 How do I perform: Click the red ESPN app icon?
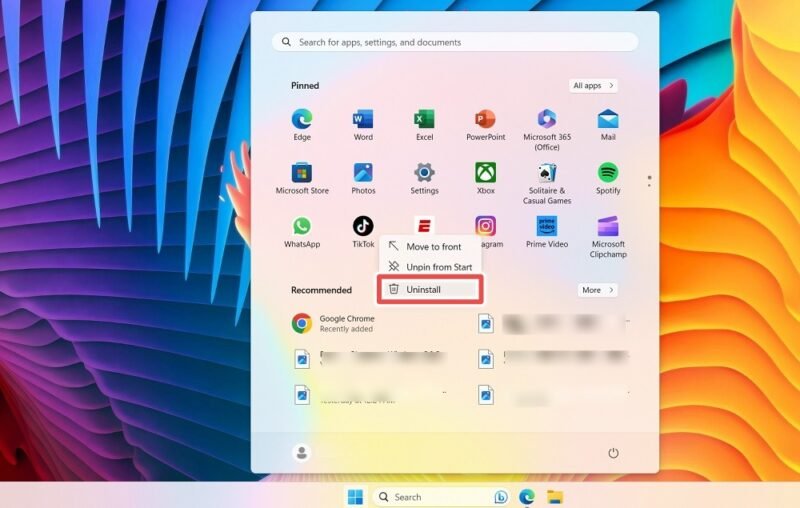(424, 225)
